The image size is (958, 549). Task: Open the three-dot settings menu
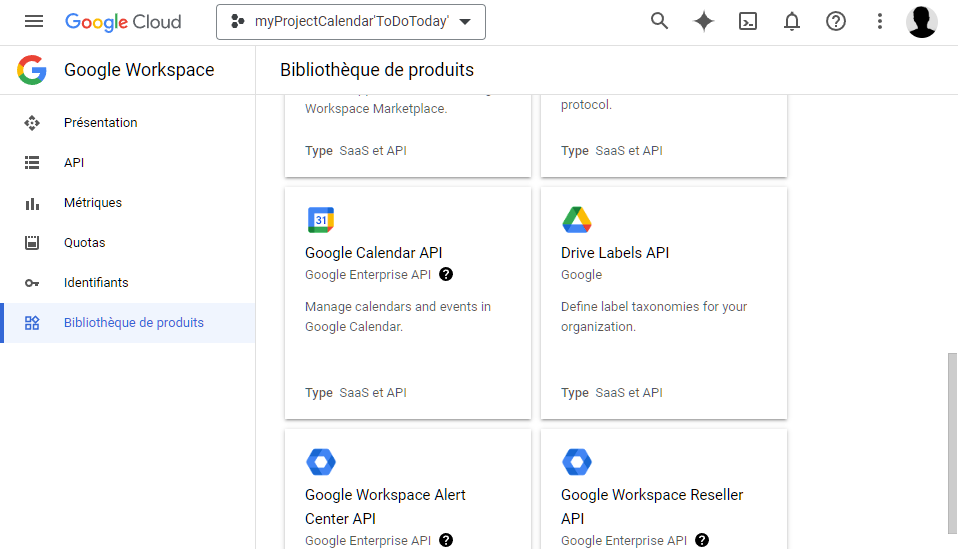[x=880, y=21]
